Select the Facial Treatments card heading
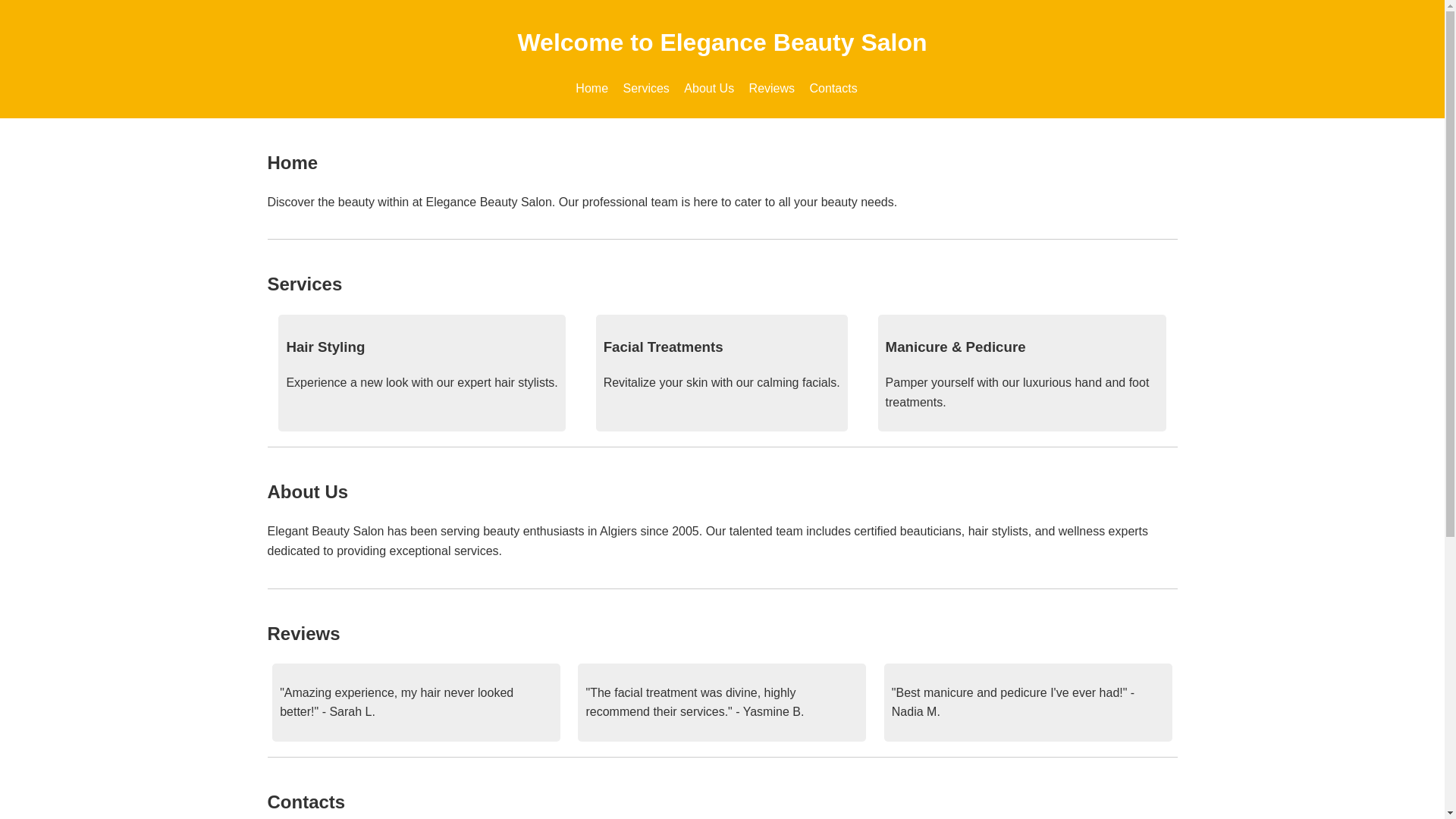Image resolution: width=1456 pixels, height=819 pixels. [663, 347]
